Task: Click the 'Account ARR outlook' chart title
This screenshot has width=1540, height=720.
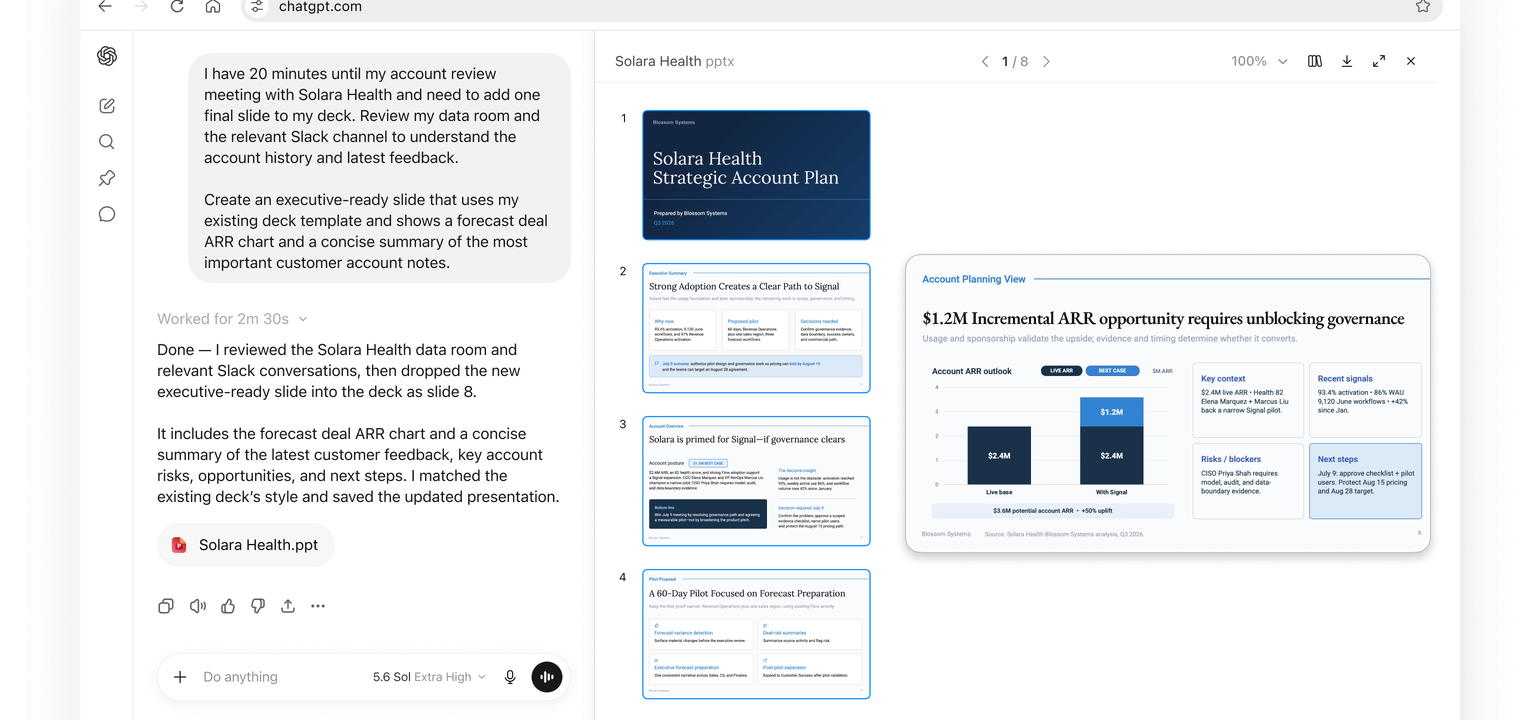Action: (972, 371)
